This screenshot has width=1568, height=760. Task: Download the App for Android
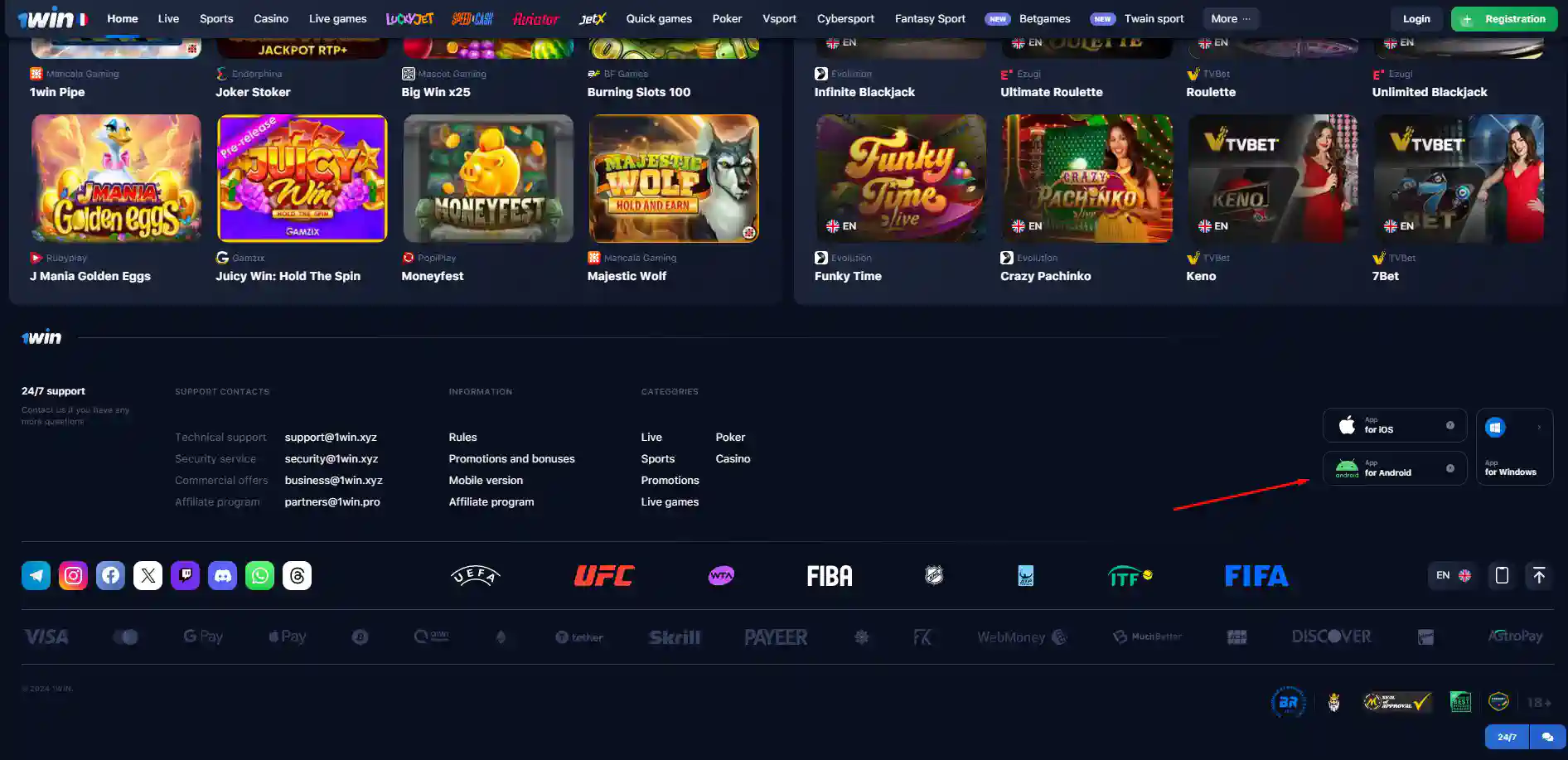tap(1394, 469)
